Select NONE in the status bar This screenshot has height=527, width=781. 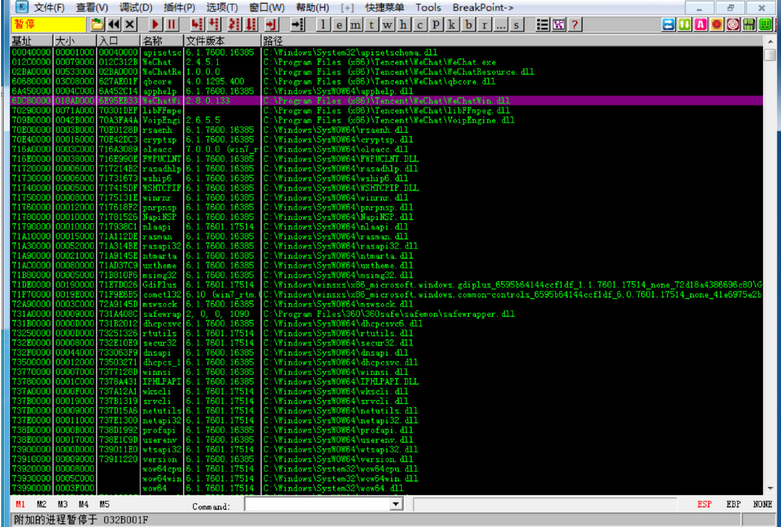762,504
